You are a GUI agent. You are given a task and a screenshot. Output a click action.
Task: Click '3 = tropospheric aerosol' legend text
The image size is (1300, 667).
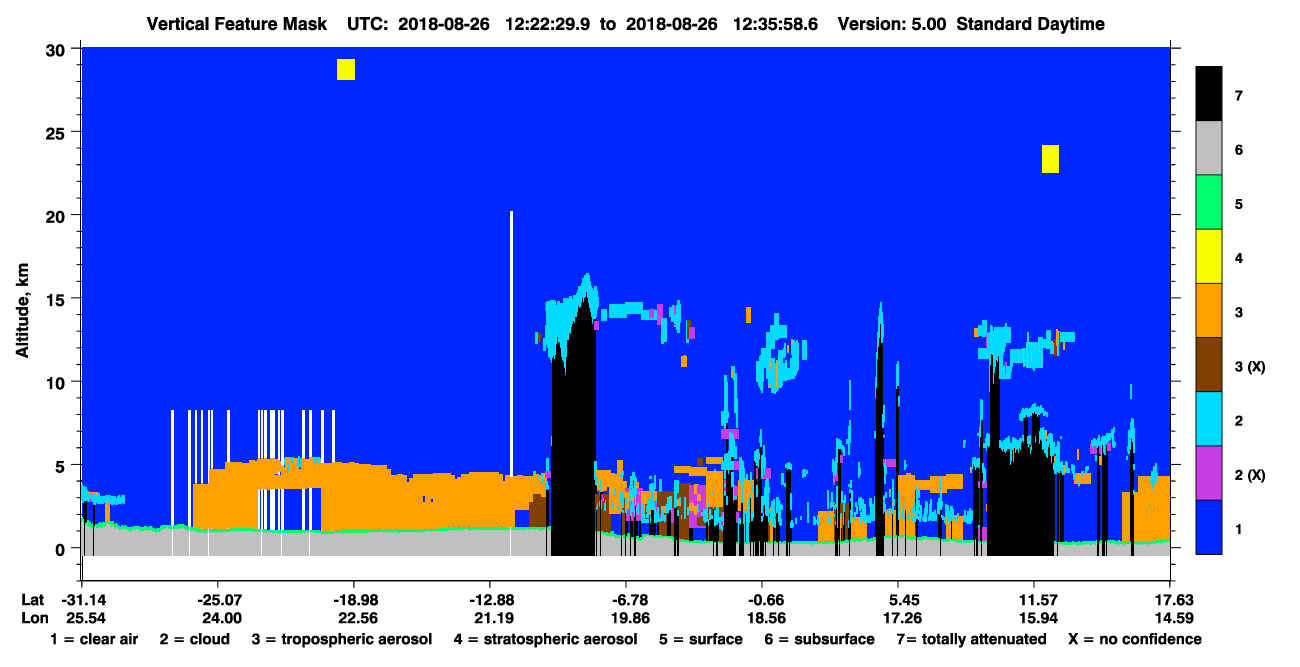pyautogui.click(x=342, y=639)
